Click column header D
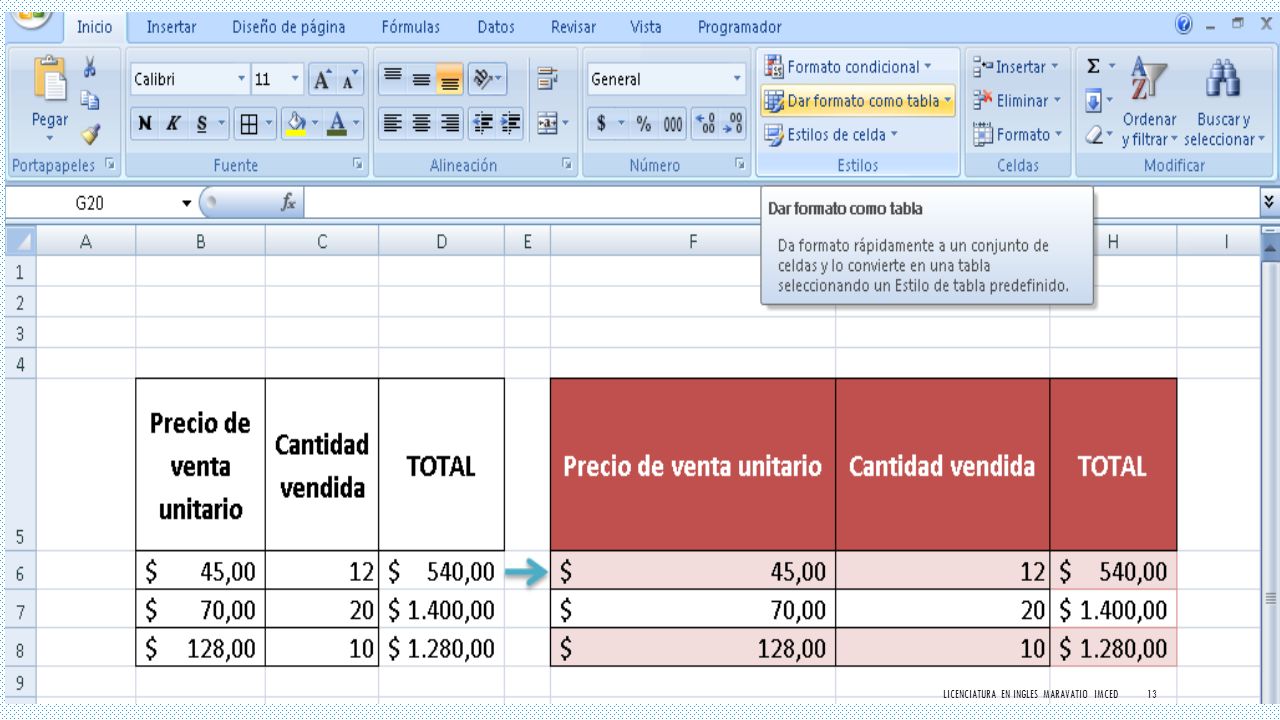Image resolution: width=1280 pixels, height=720 pixels. [441, 241]
